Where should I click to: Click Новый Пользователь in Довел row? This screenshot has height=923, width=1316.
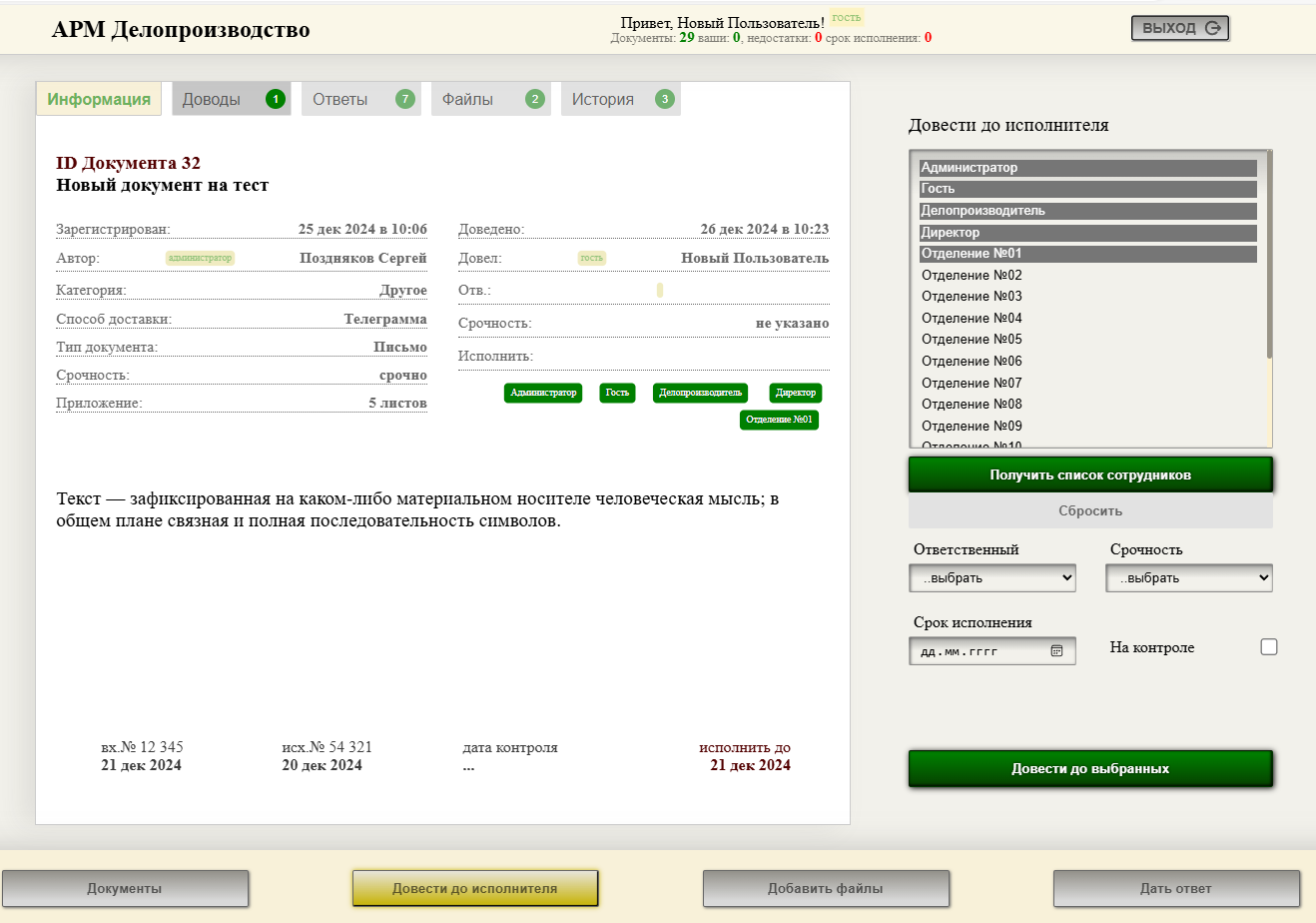[755, 258]
